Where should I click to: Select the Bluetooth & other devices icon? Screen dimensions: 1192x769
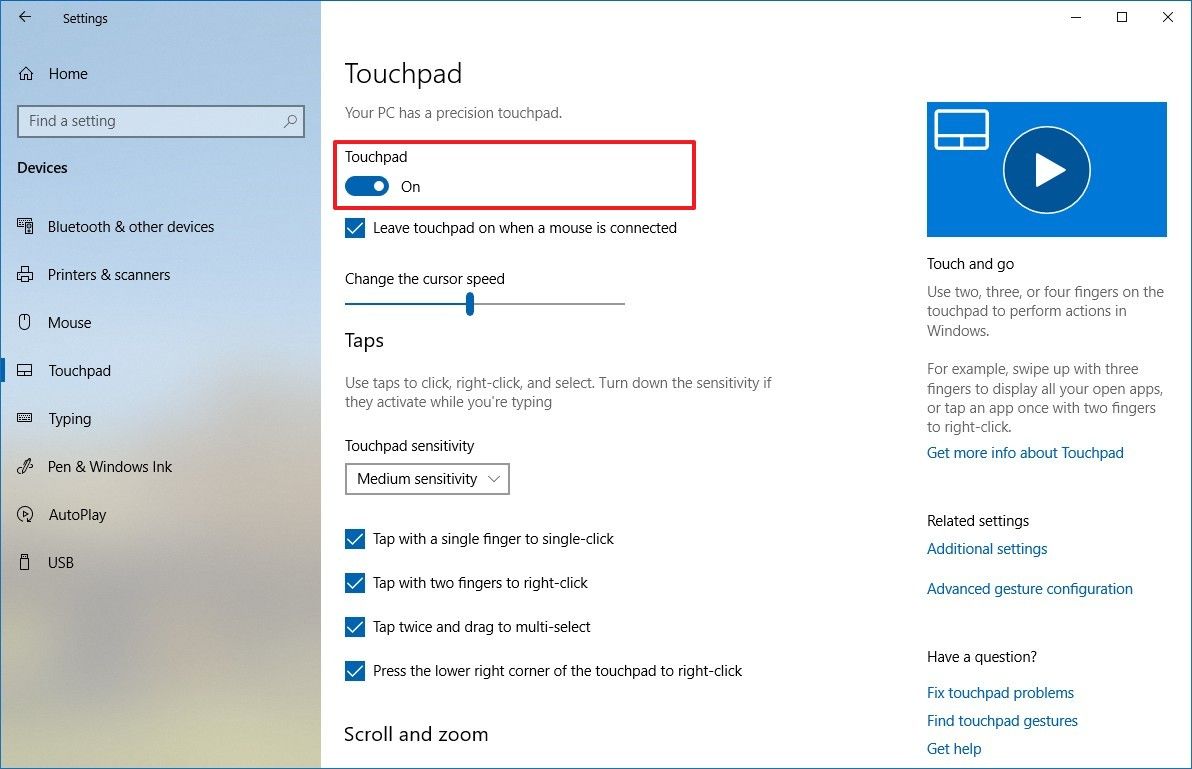23,226
